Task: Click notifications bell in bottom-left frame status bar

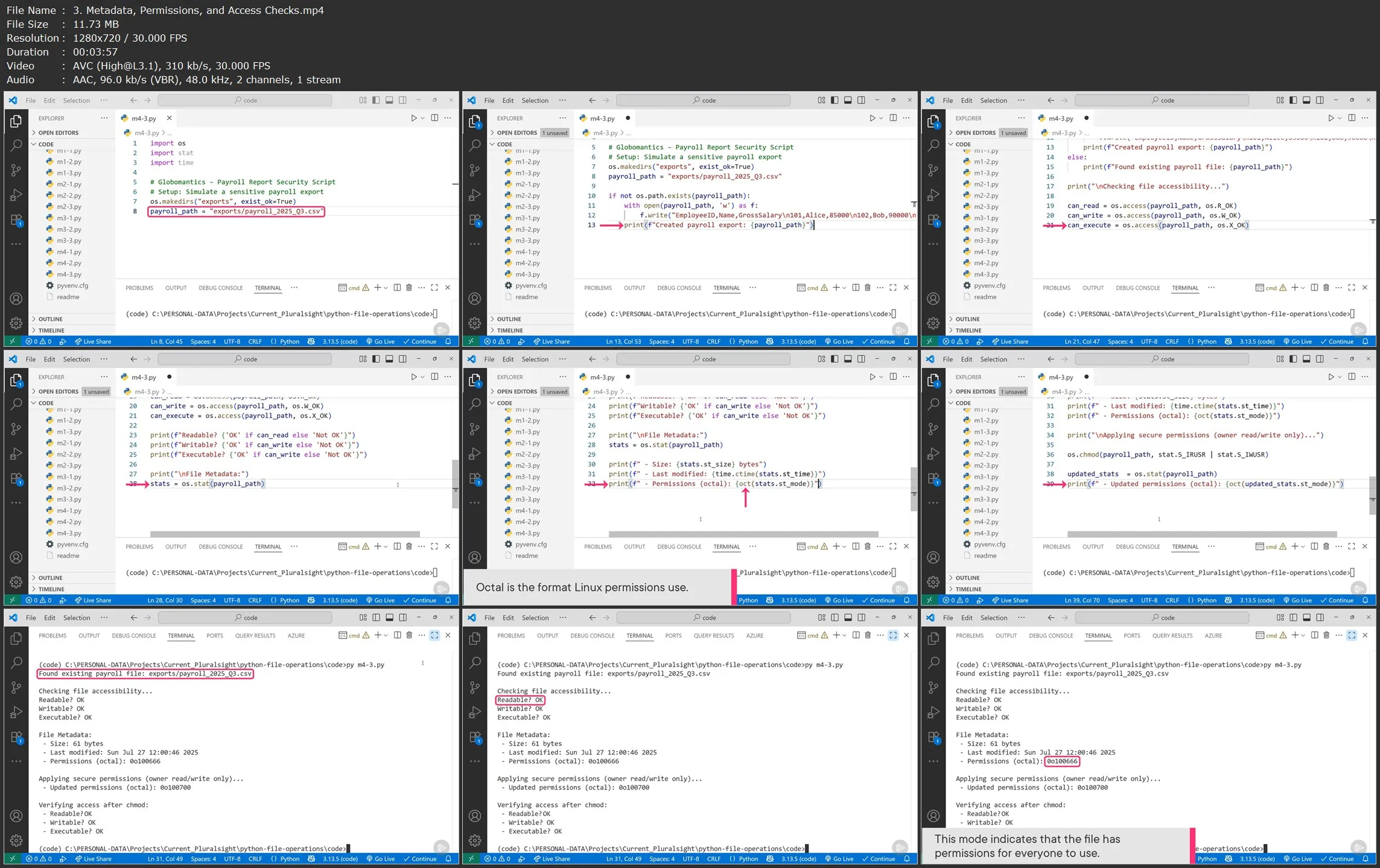Action: click(x=448, y=859)
